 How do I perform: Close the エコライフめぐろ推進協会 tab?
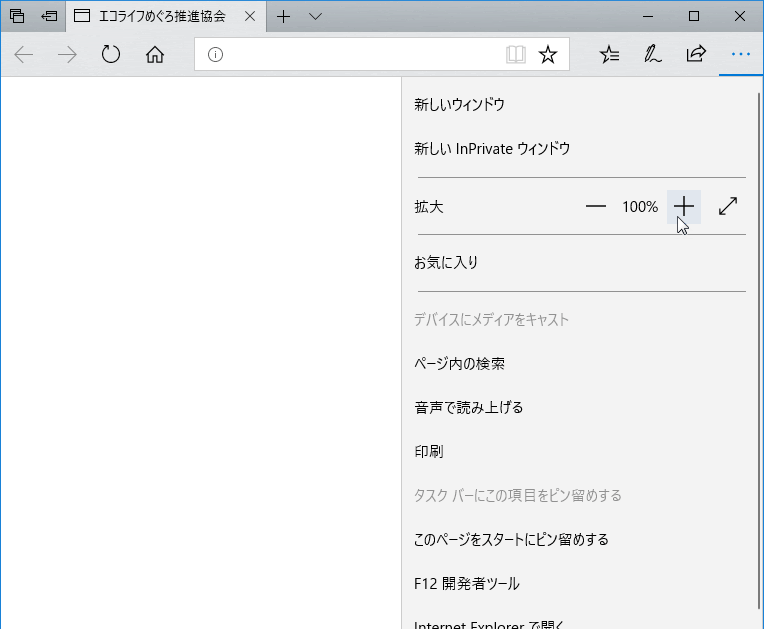pos(250,17)
